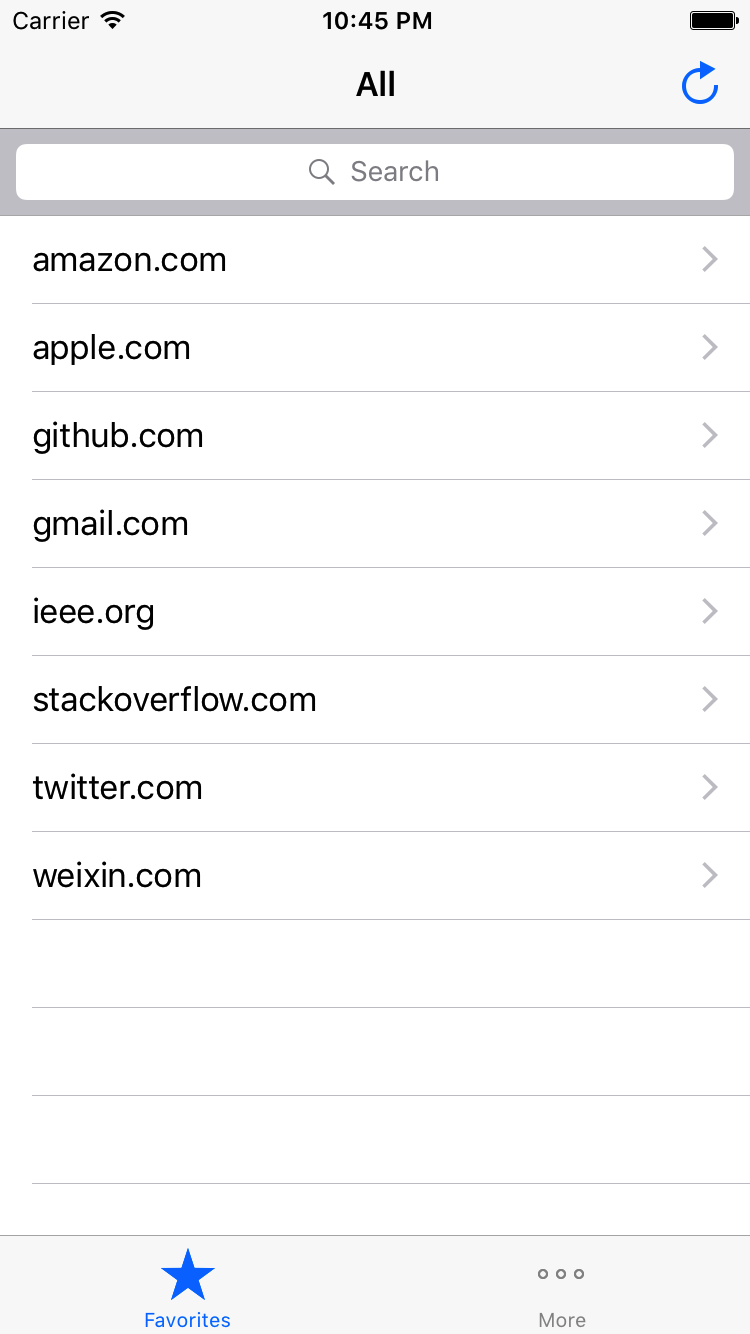
Task: Show details using the weixin.com chevron
Action: tap(710, 876)
